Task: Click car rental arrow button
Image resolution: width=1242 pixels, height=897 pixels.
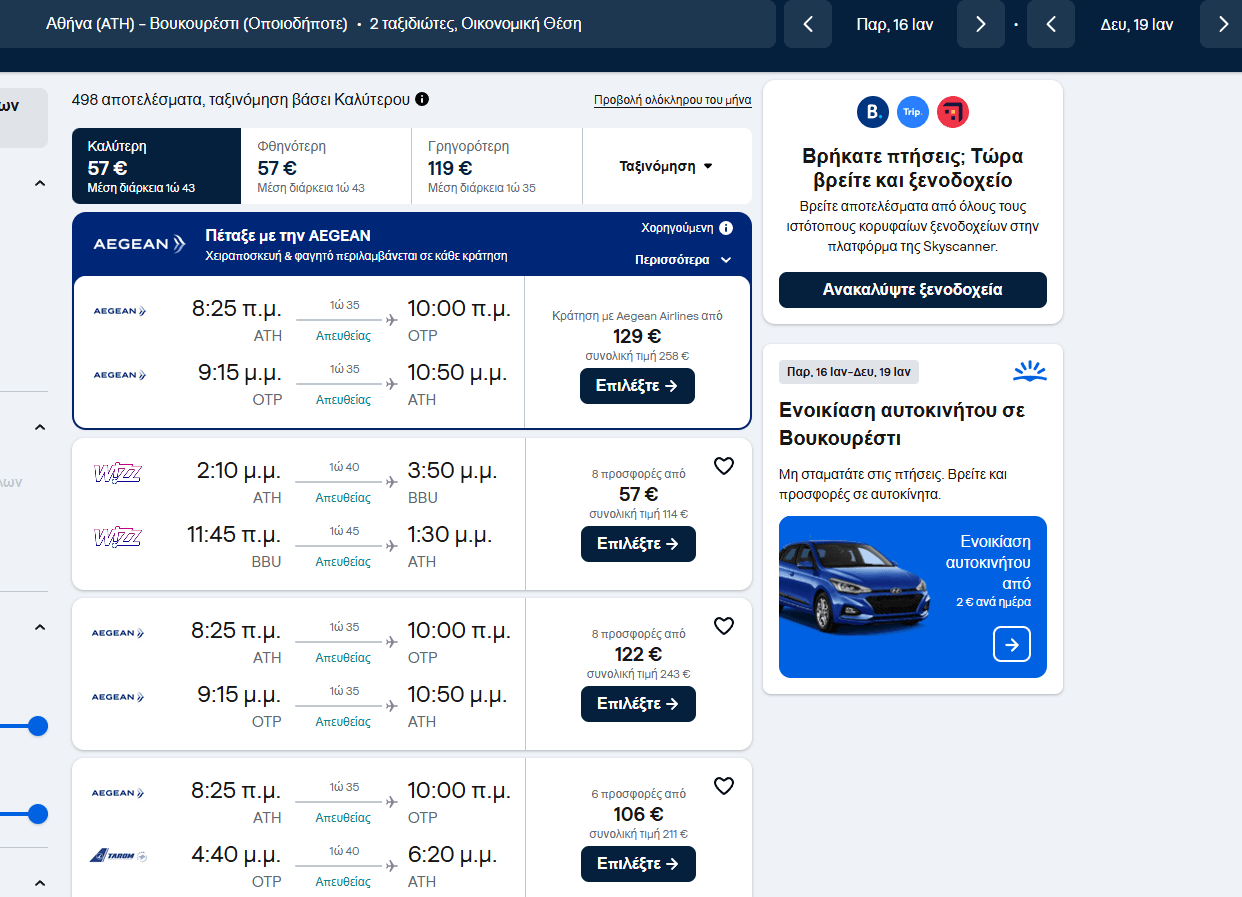Action: coord(1011,645)
